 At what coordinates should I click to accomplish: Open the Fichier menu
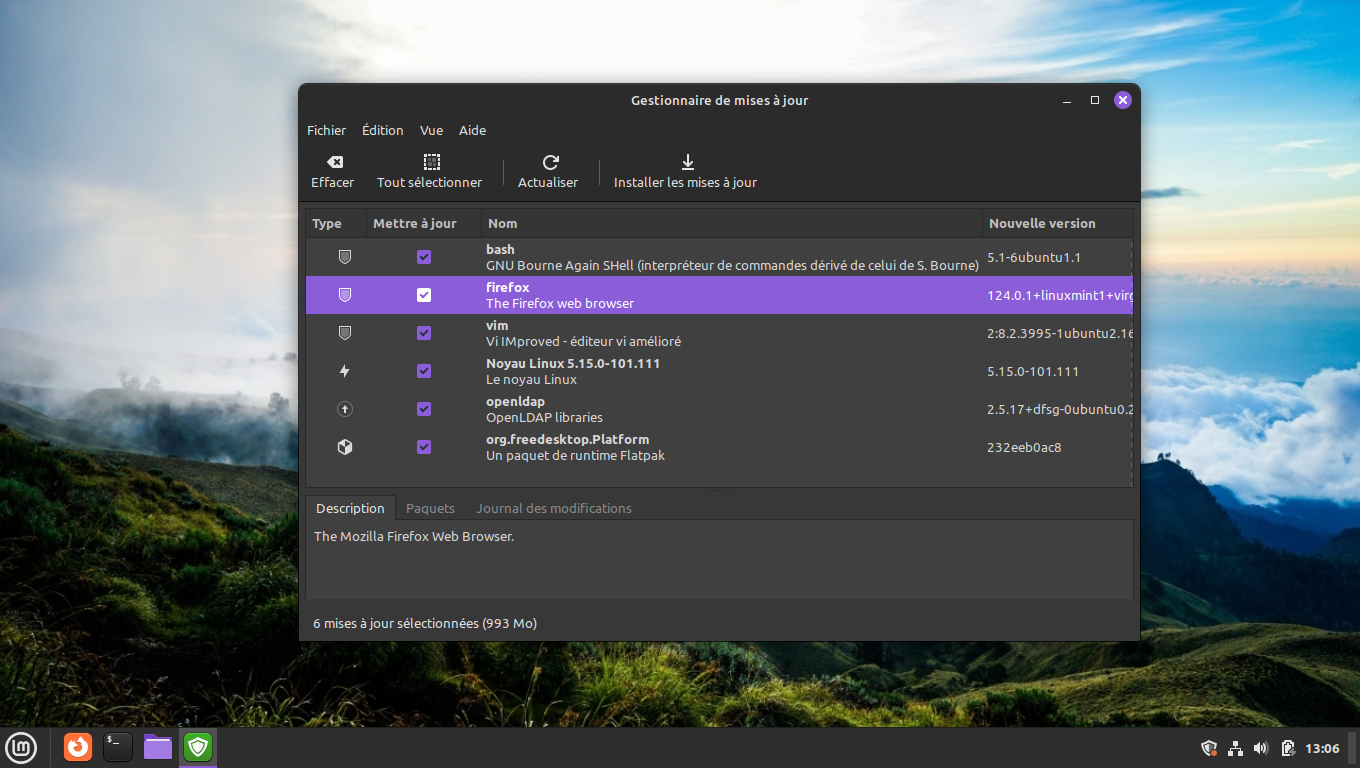click(x=326, y=130)
